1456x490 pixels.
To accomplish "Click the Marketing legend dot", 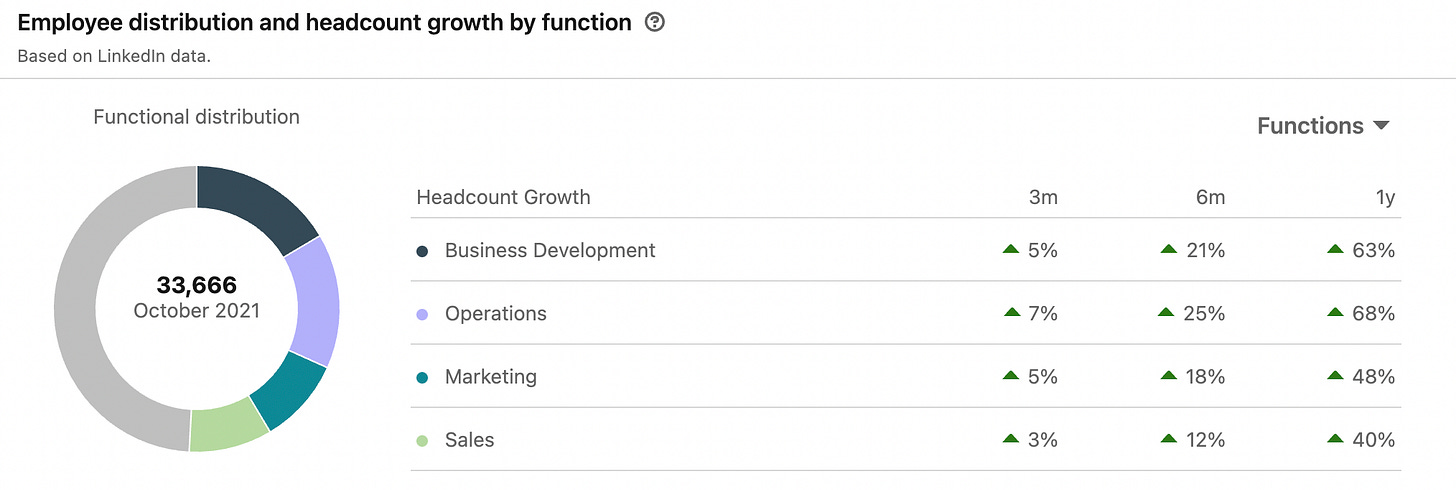I will pos(423,377).
